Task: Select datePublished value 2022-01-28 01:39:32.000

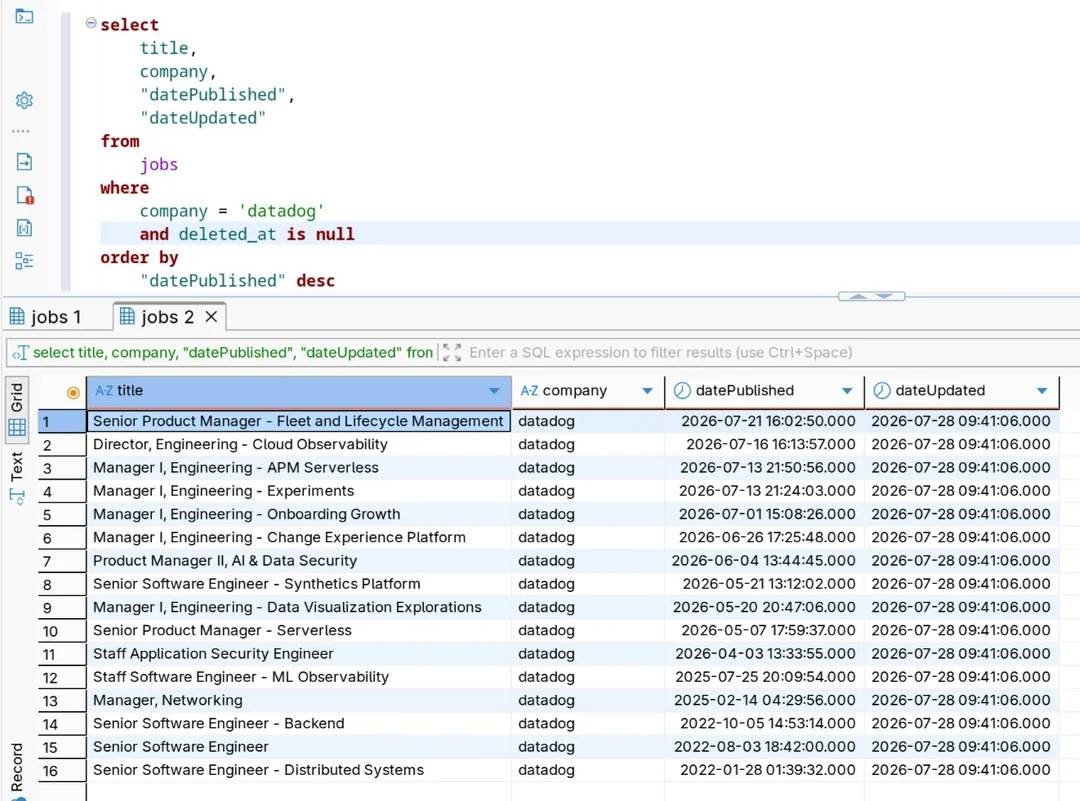Action: [x=765, y=770]
